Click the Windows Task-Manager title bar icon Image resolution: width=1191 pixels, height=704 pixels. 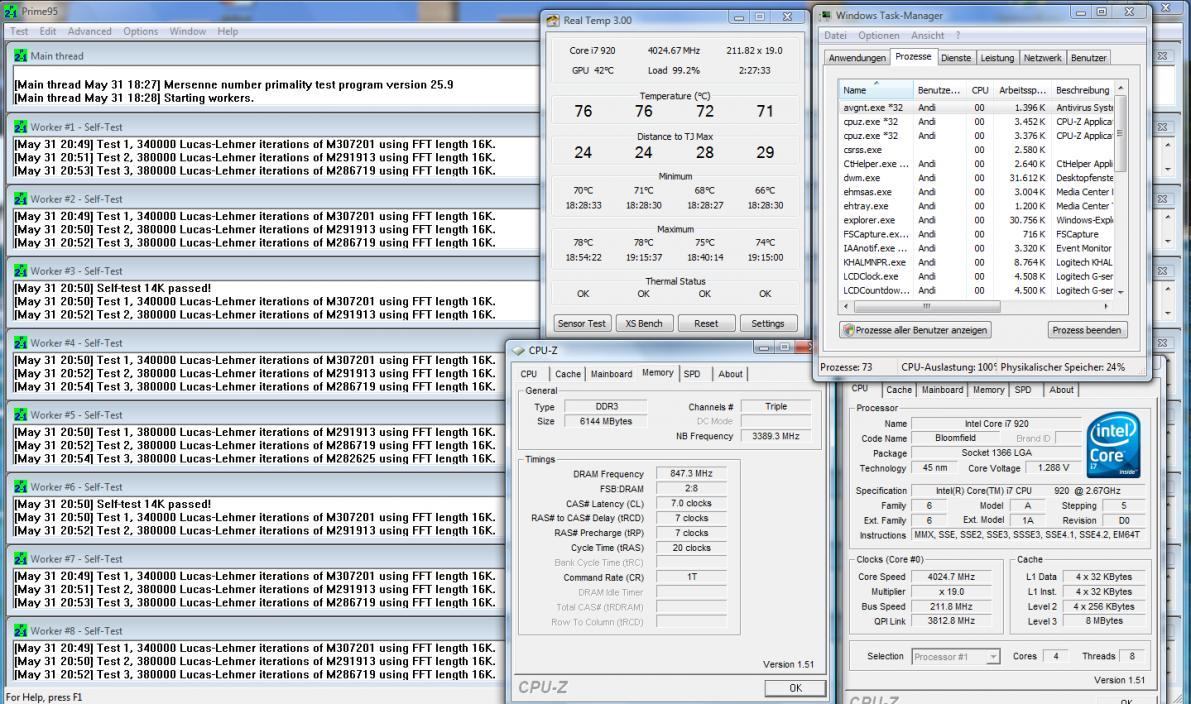(x=825, y=15)
